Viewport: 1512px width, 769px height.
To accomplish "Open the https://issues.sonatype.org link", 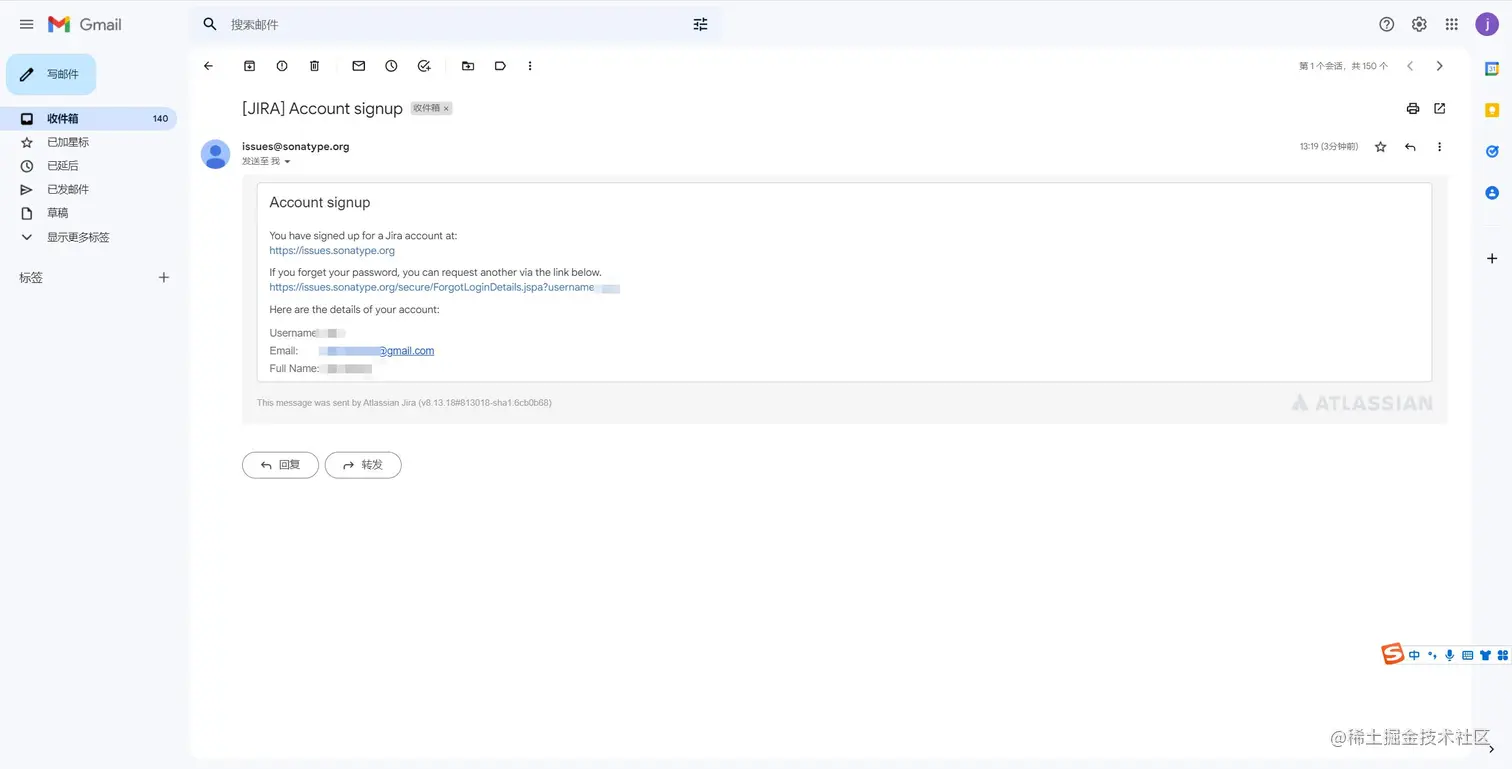I will point(332,251).
